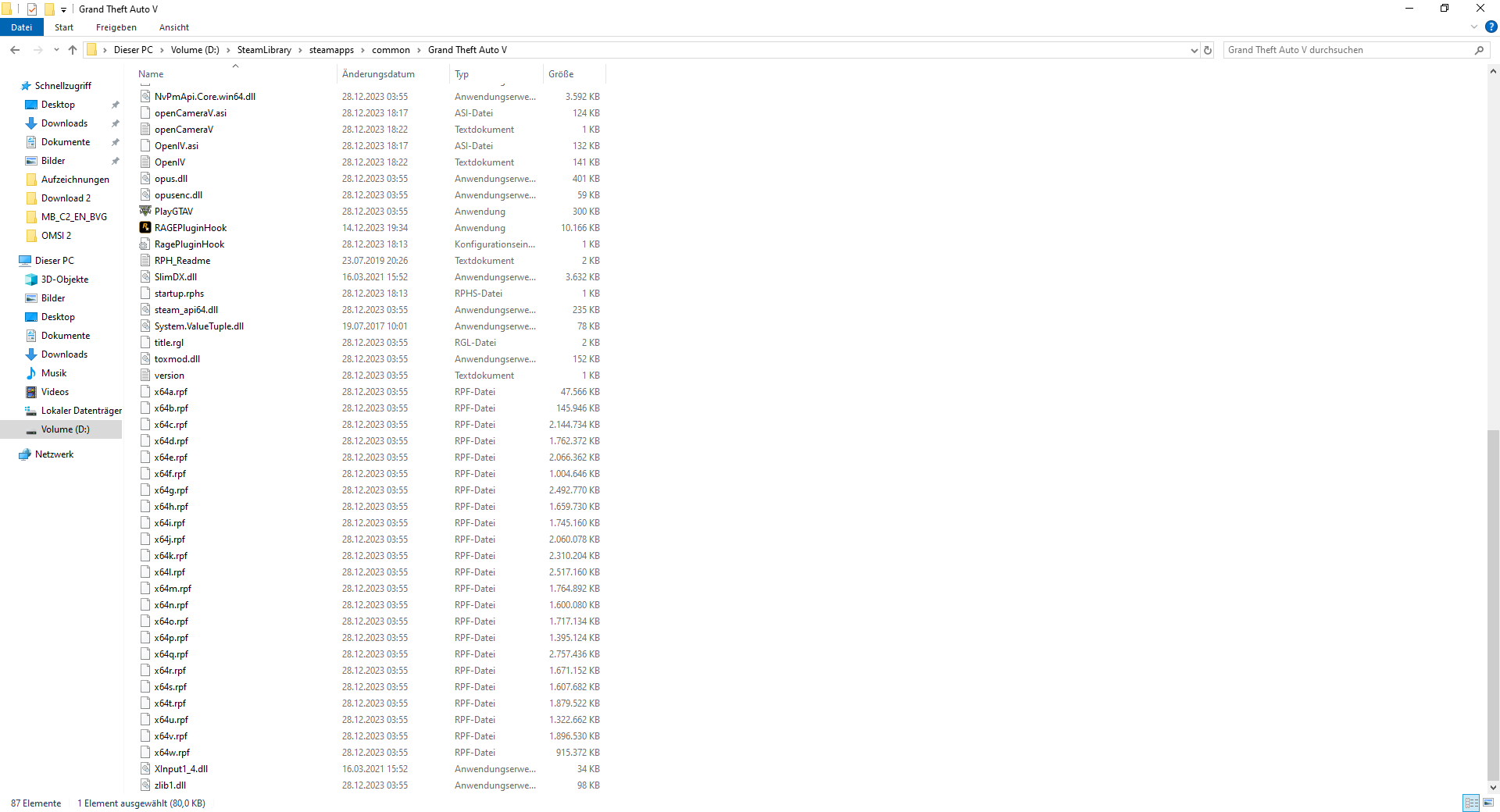Sort files by the Name column
The image size is (1500, 812).
(234, 74)
